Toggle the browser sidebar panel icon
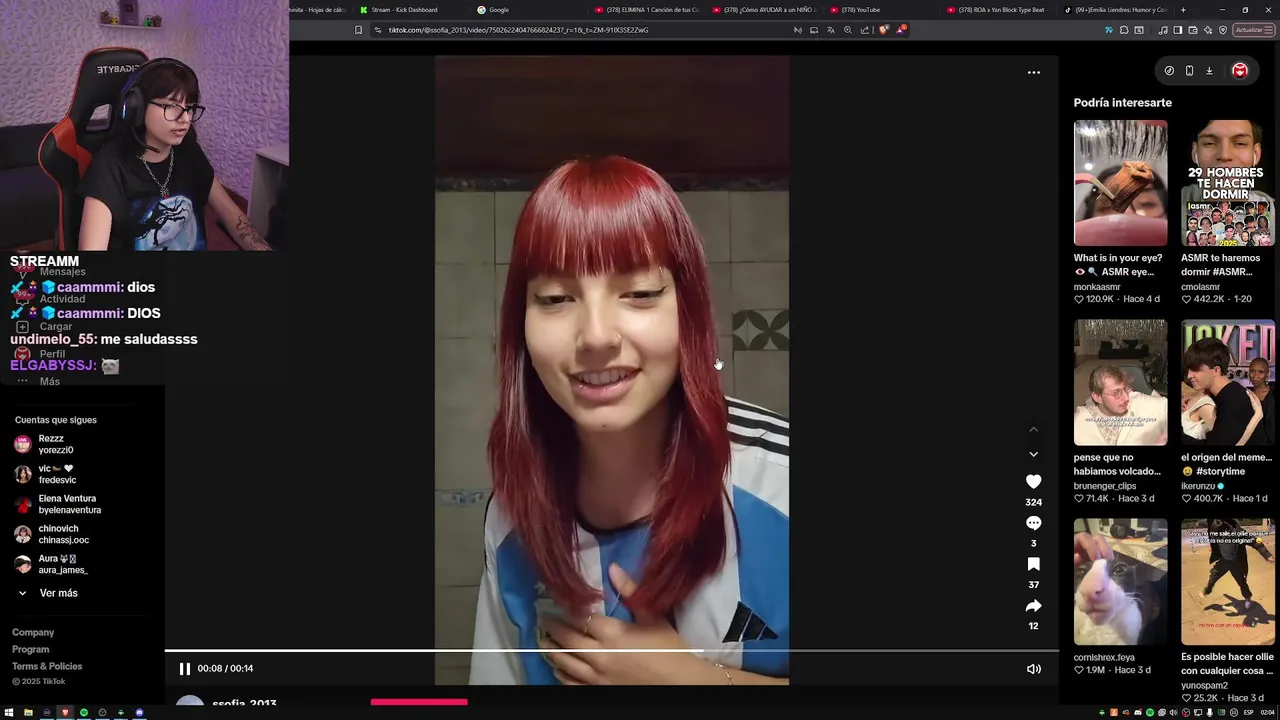 [1178, 30]
